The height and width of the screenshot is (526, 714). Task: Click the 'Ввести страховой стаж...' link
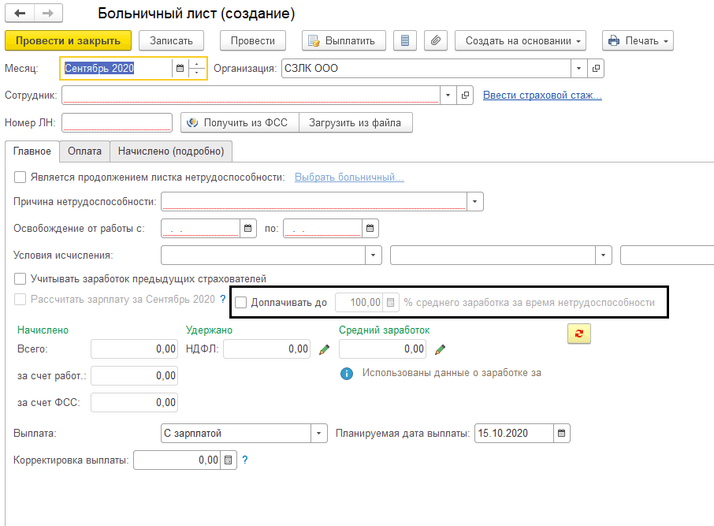click(x=542, y=96)
